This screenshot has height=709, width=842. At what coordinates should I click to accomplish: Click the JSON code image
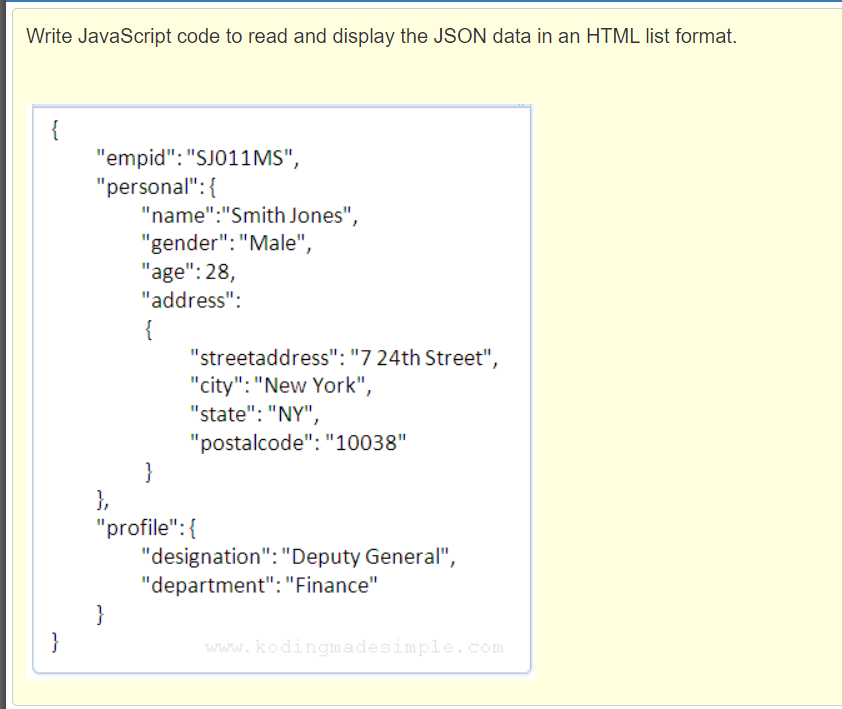point(280,391)
